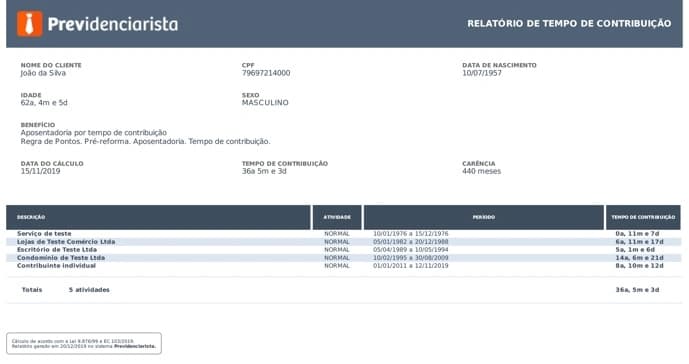689x364 pixels.
Task: Select the 'NOME DO CLIENTE' label
Action: 51,65
